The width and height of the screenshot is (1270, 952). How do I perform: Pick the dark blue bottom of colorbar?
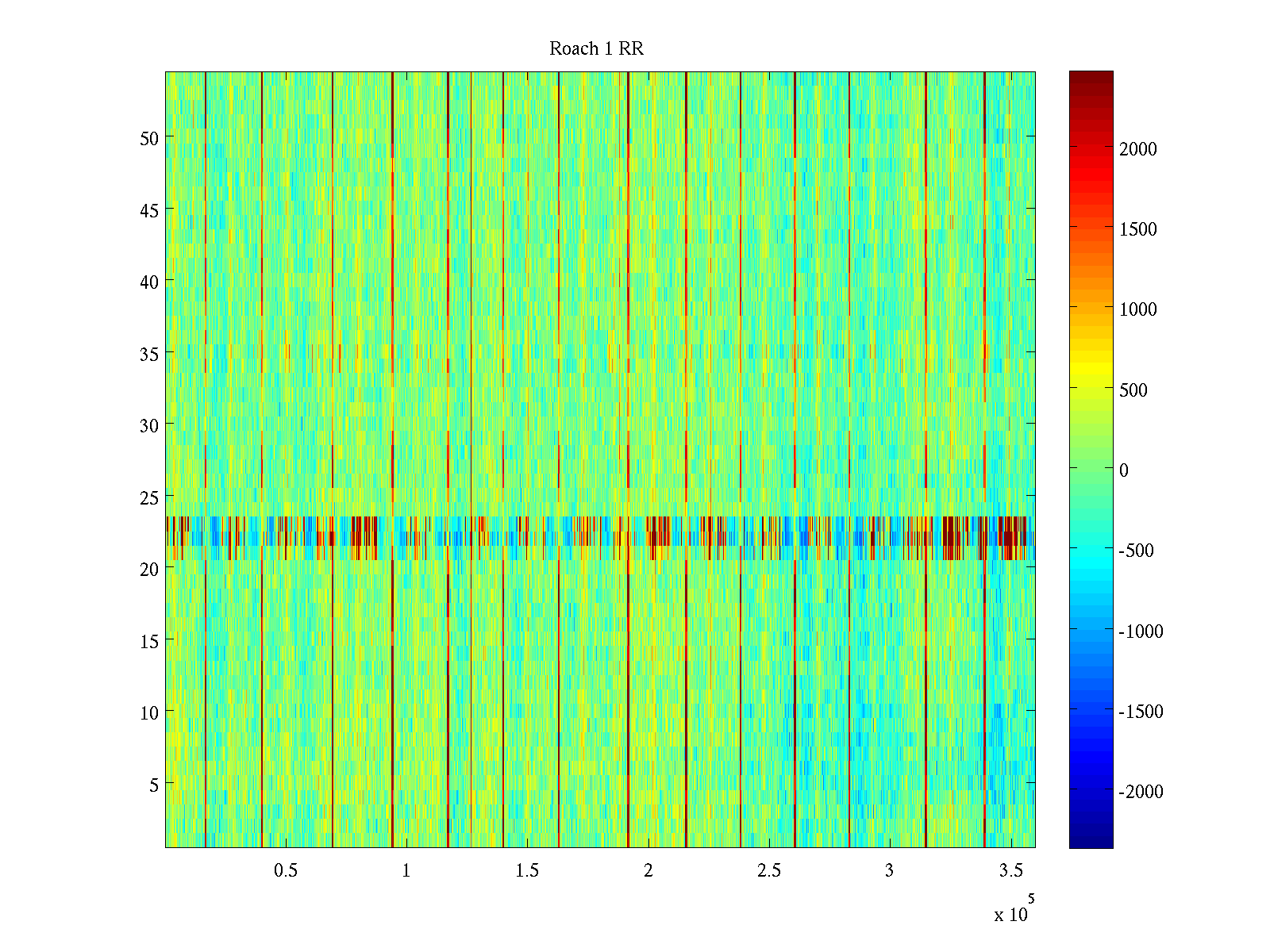pos(1091,839)
